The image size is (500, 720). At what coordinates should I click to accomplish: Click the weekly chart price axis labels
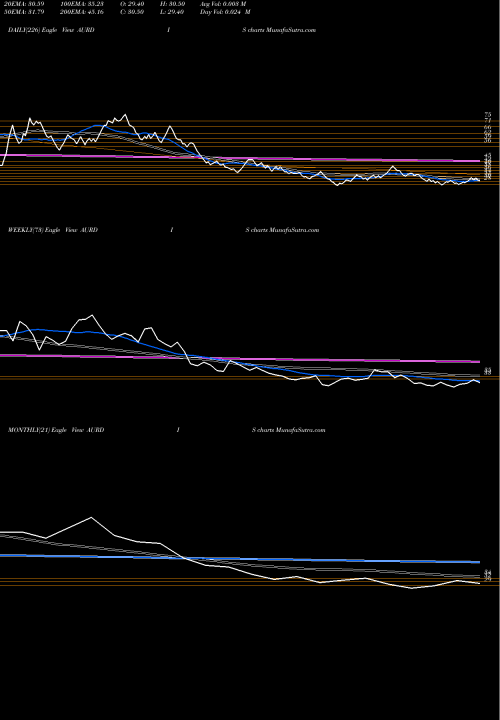pos(488,371)
